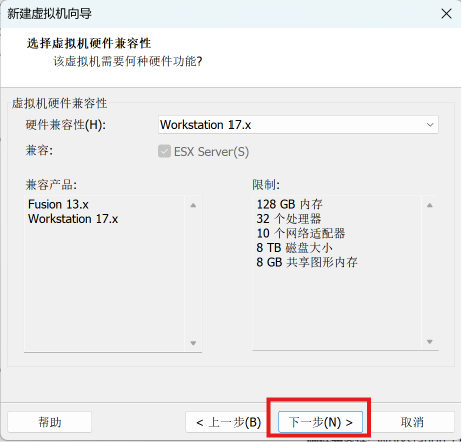Click the 下一步(N) button
Viewport: 462px width, 442px height.
pos(320,422)
